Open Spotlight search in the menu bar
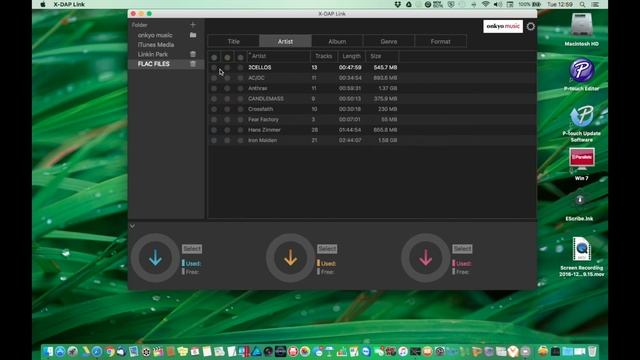This screenshot has height=360, width=640. pyautogui.click(x=582, y=4)
